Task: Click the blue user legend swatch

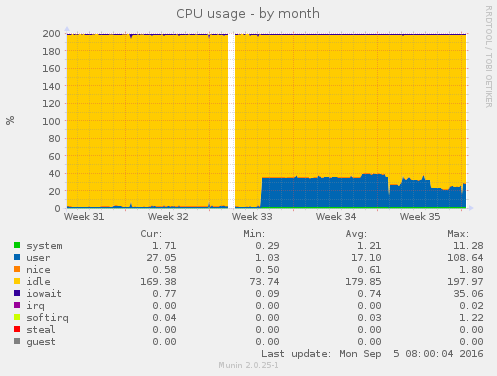Action: click(17, 257)
